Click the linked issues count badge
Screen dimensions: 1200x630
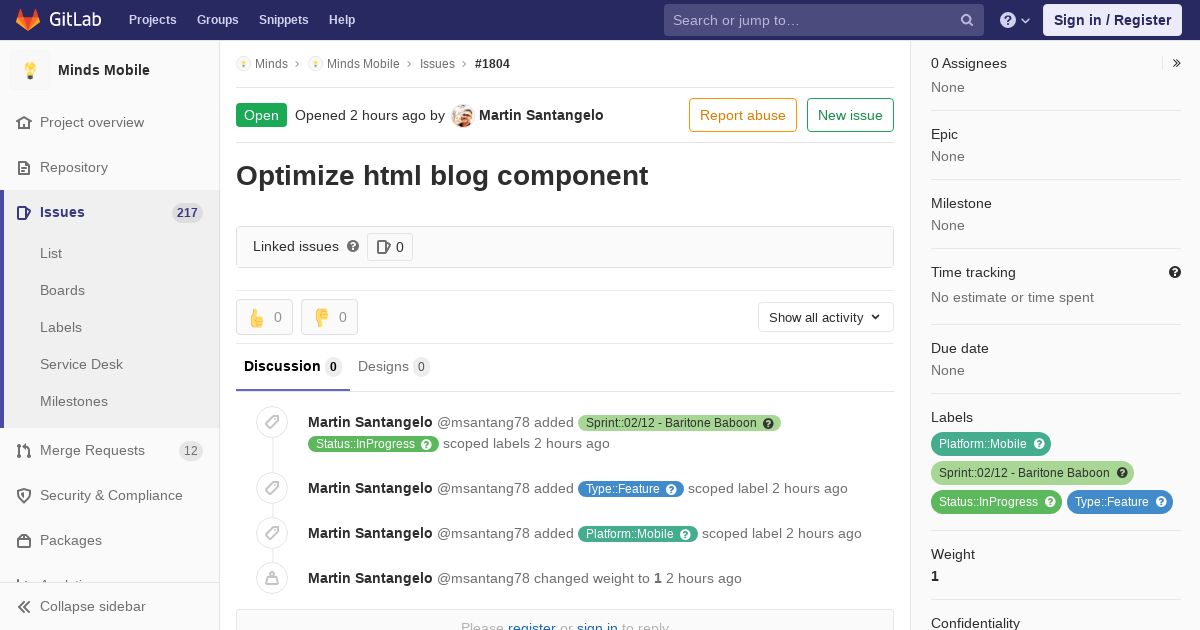point(390,247)
